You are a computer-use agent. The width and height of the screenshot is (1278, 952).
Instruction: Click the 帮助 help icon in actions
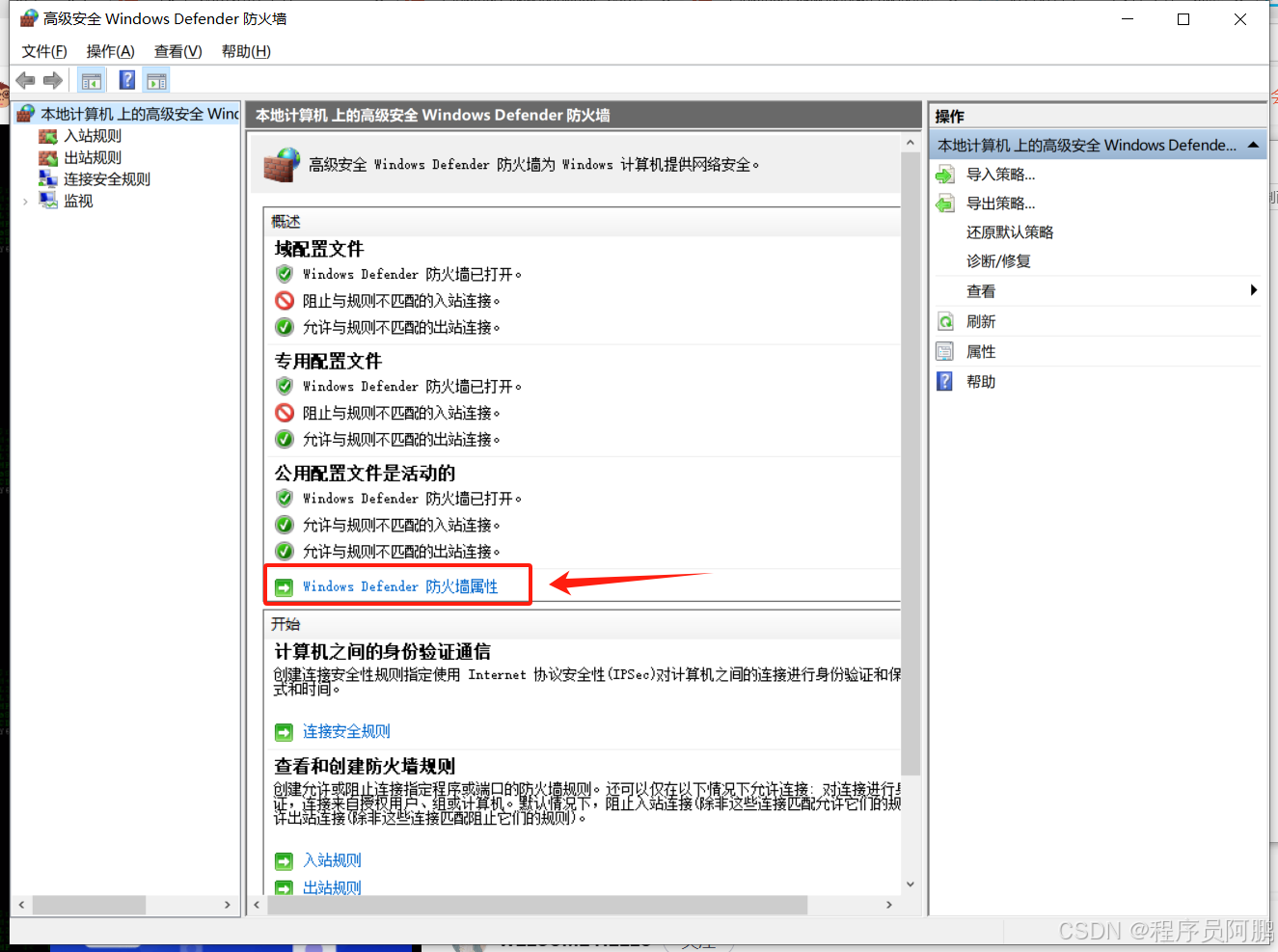(945, 381)
